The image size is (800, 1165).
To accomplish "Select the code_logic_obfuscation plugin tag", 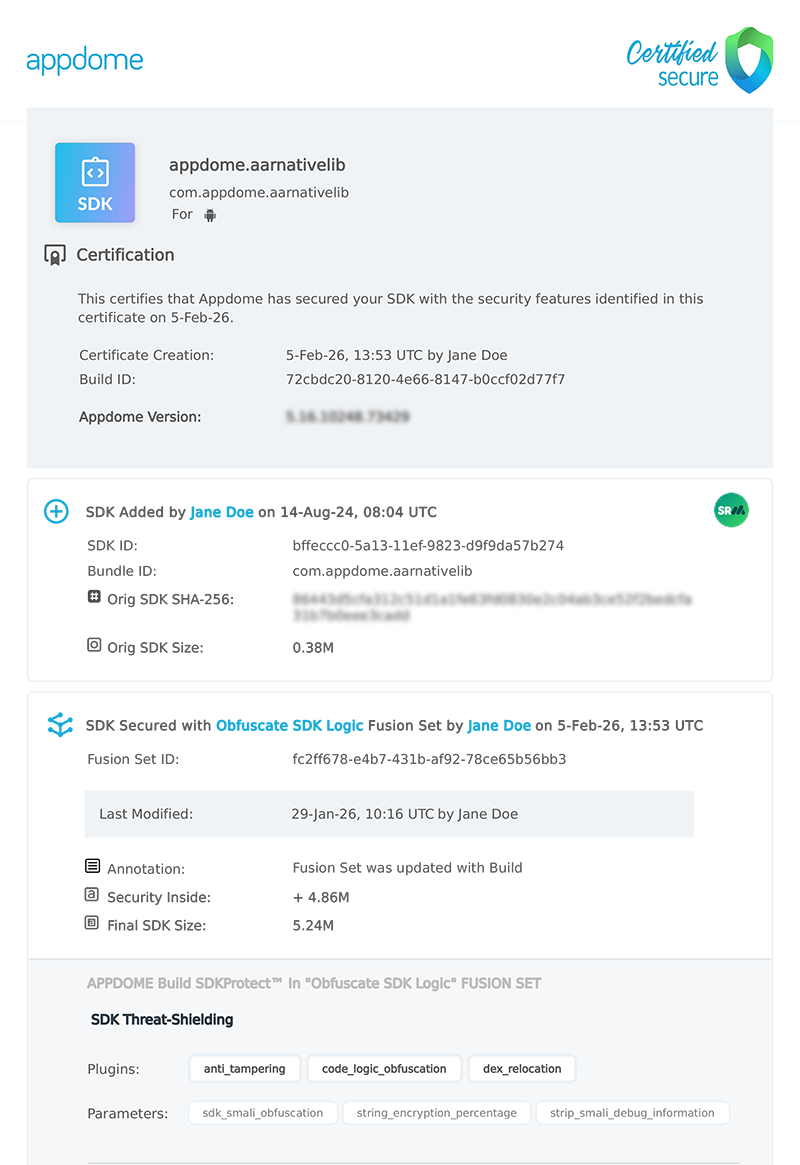I will (384, 1069).
